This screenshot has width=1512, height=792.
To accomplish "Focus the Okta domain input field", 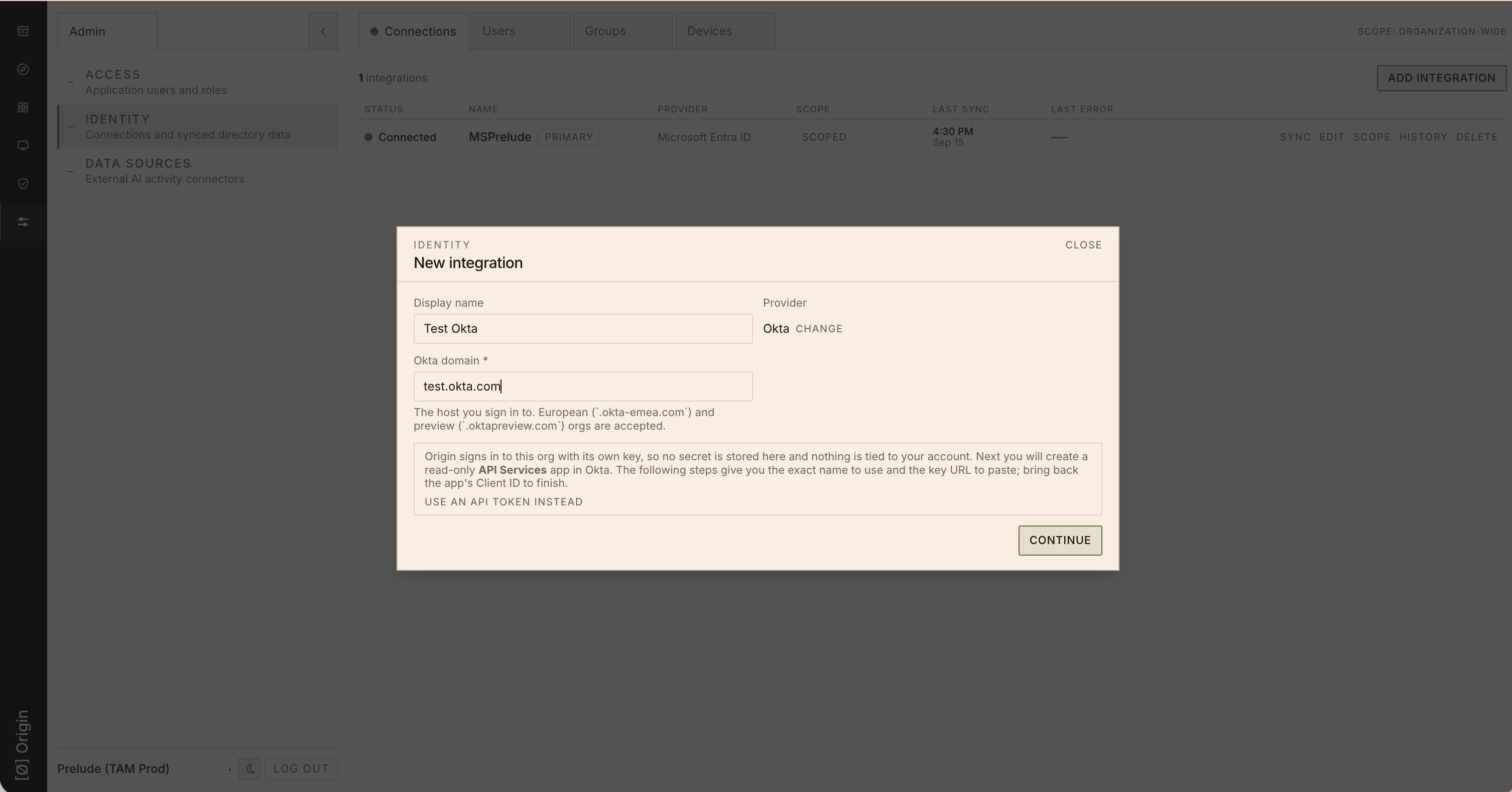I will point(583,386).
